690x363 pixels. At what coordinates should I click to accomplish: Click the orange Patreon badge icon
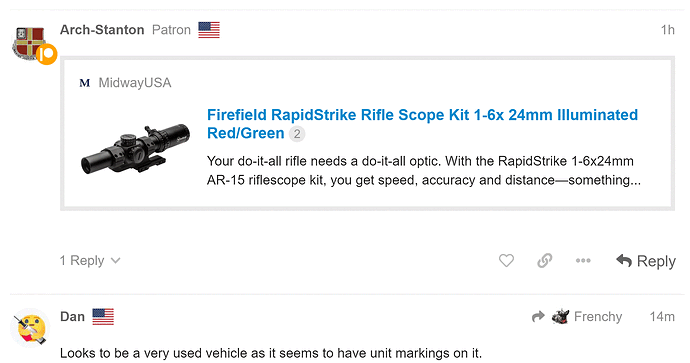[46, 54]
